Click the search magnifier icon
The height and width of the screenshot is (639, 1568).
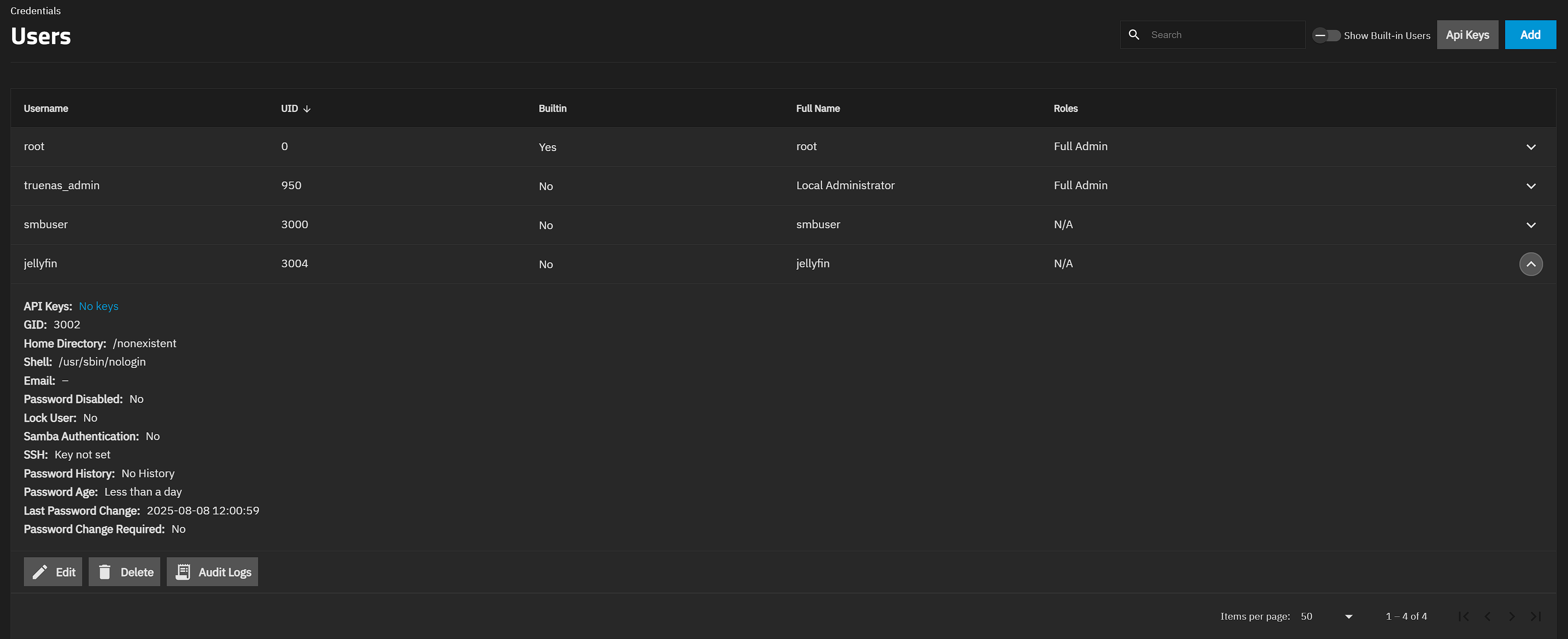point(1134,35)
